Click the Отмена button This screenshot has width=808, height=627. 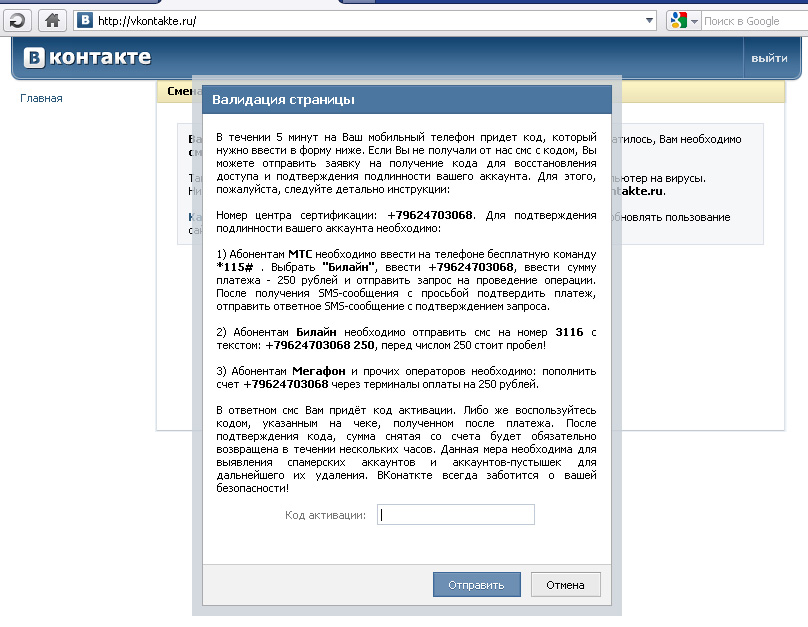tap(565, 585)
